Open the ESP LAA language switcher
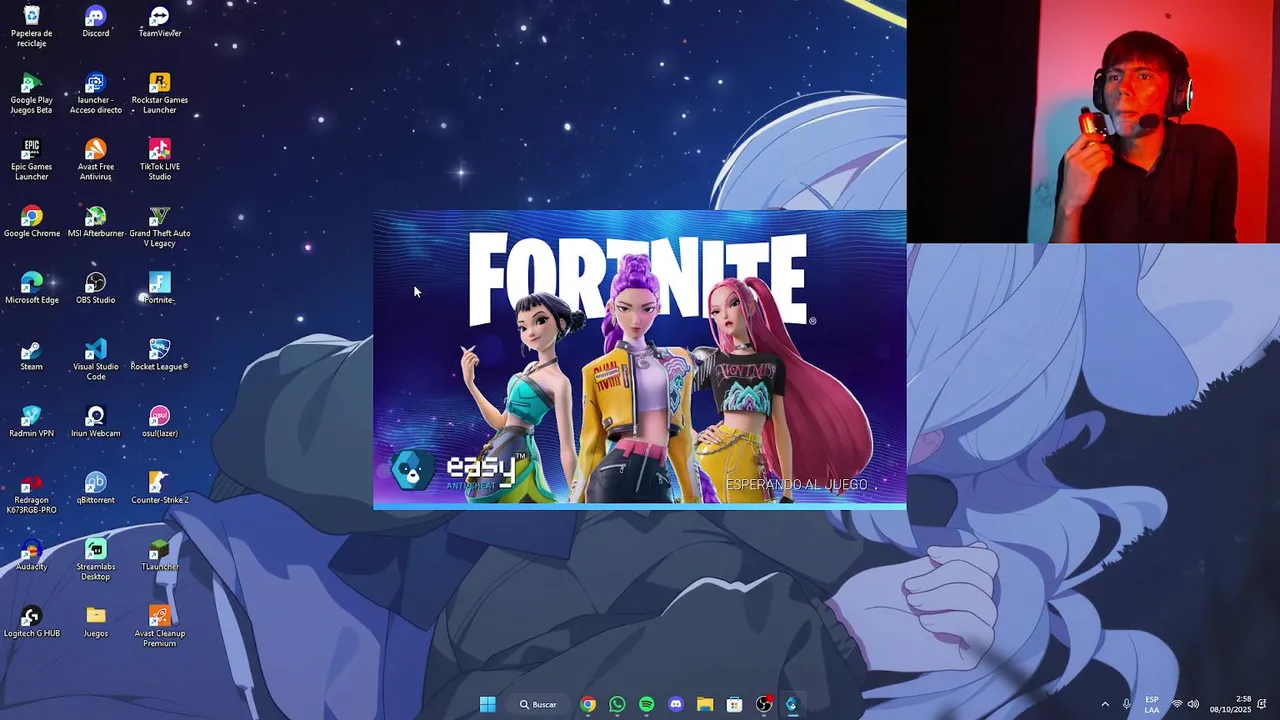The image size is (1280, 720). [x=1152, y=704]
